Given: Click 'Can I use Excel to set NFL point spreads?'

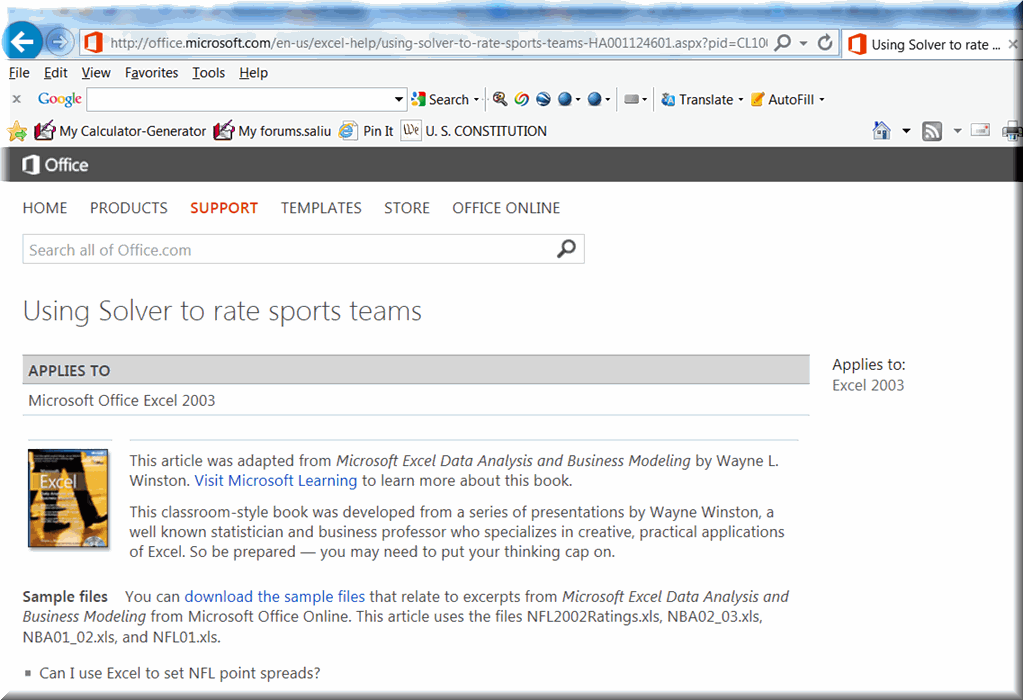Looking at the screenshot, I should pos(180,673).
